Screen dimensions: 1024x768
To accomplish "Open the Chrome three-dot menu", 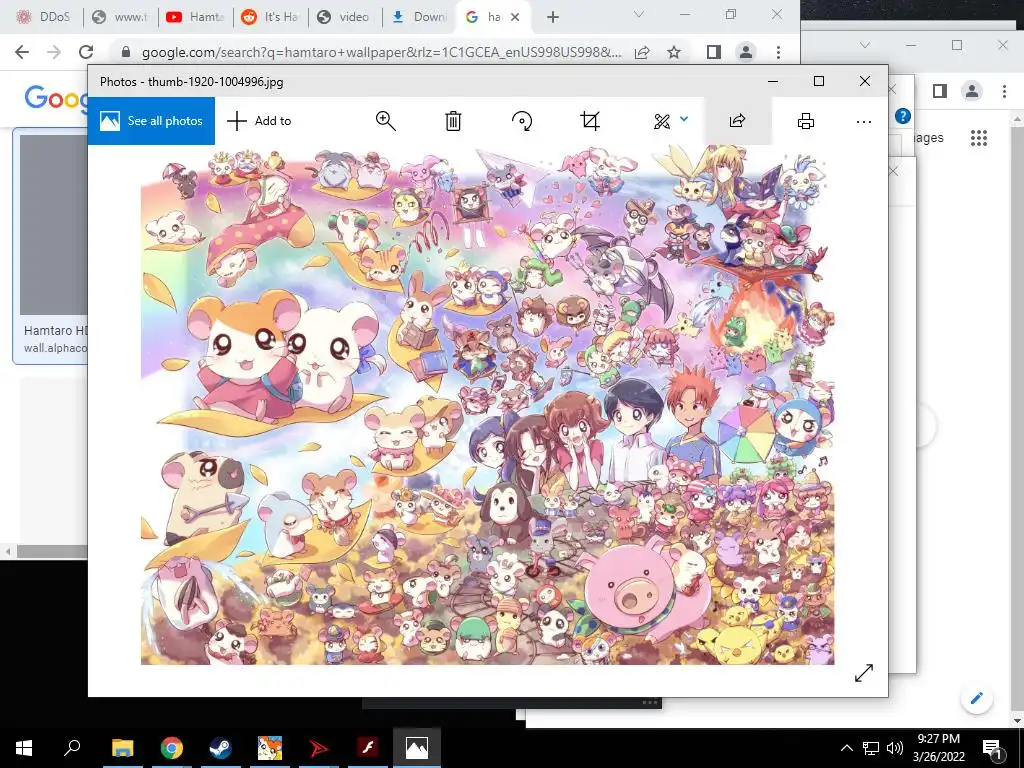I will (x=778, y=52).
